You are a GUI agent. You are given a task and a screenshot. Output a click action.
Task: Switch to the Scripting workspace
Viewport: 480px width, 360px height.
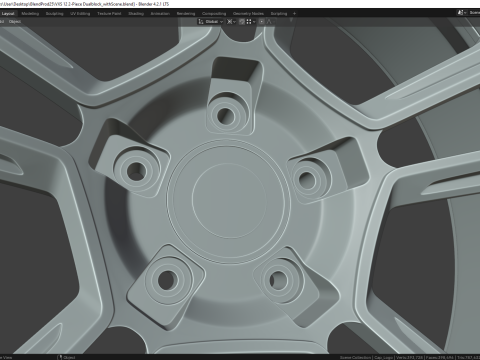tap(279, 14)
